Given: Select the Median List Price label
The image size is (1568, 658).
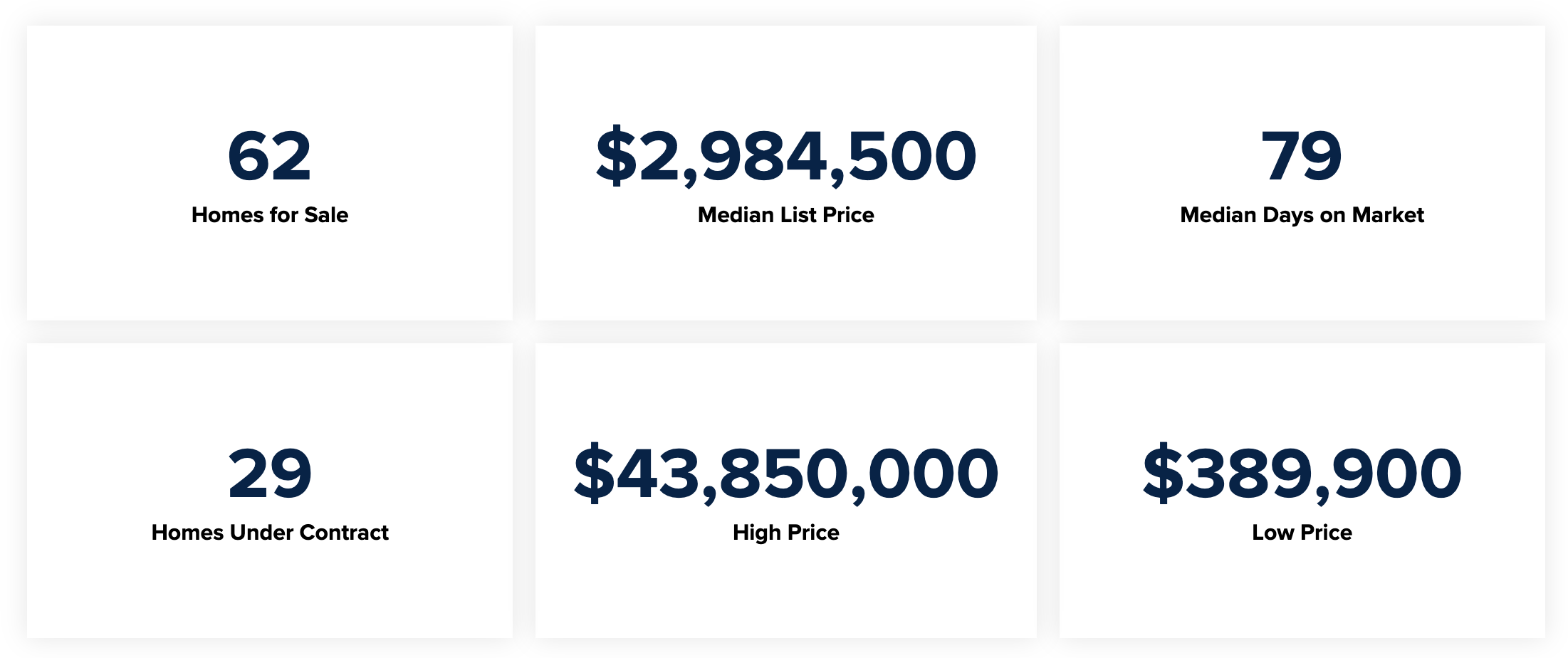Looking at the screenshot, I should 786,215.
